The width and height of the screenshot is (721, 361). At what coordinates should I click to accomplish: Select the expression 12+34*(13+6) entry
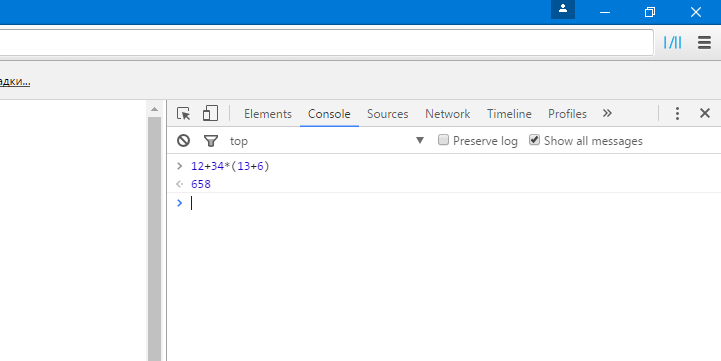[230, 166]
